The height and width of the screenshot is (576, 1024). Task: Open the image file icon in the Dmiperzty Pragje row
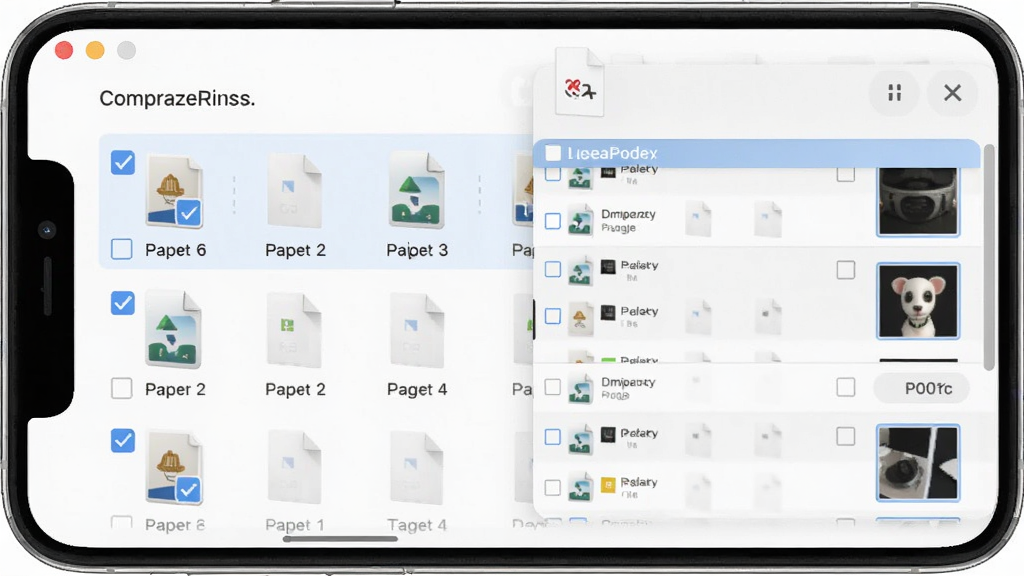(x=580, y=220)
